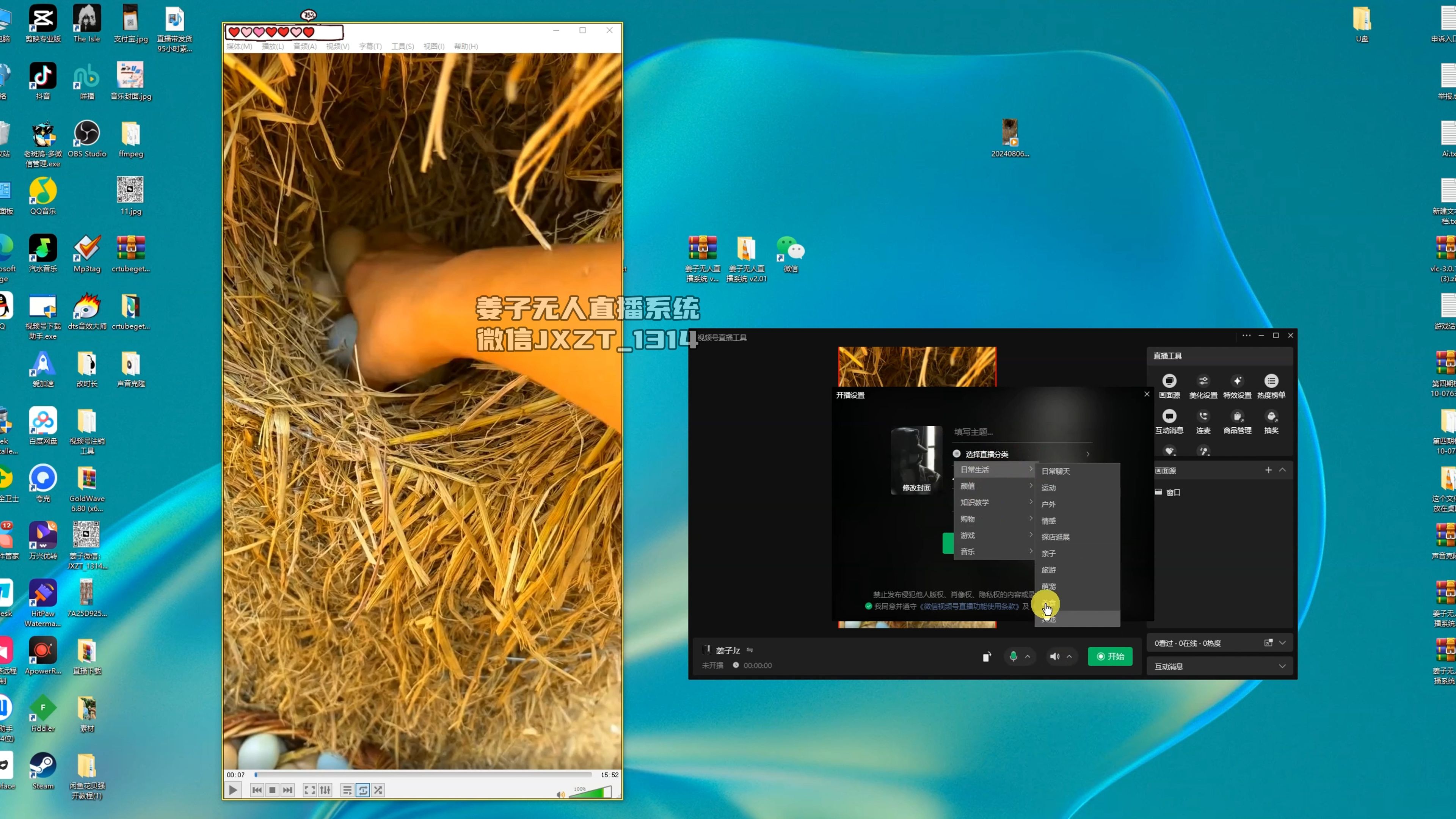Click the video thumbnail preview in broadcast window
Viewport: 1456px width, 819px height.
click(x=917, y=365)
